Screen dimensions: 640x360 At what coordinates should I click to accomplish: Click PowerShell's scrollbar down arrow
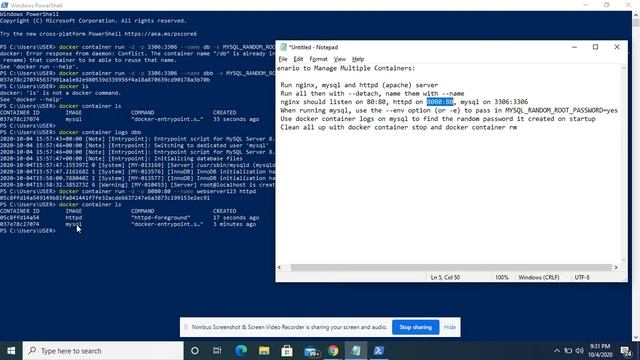[x=636, y=337]
